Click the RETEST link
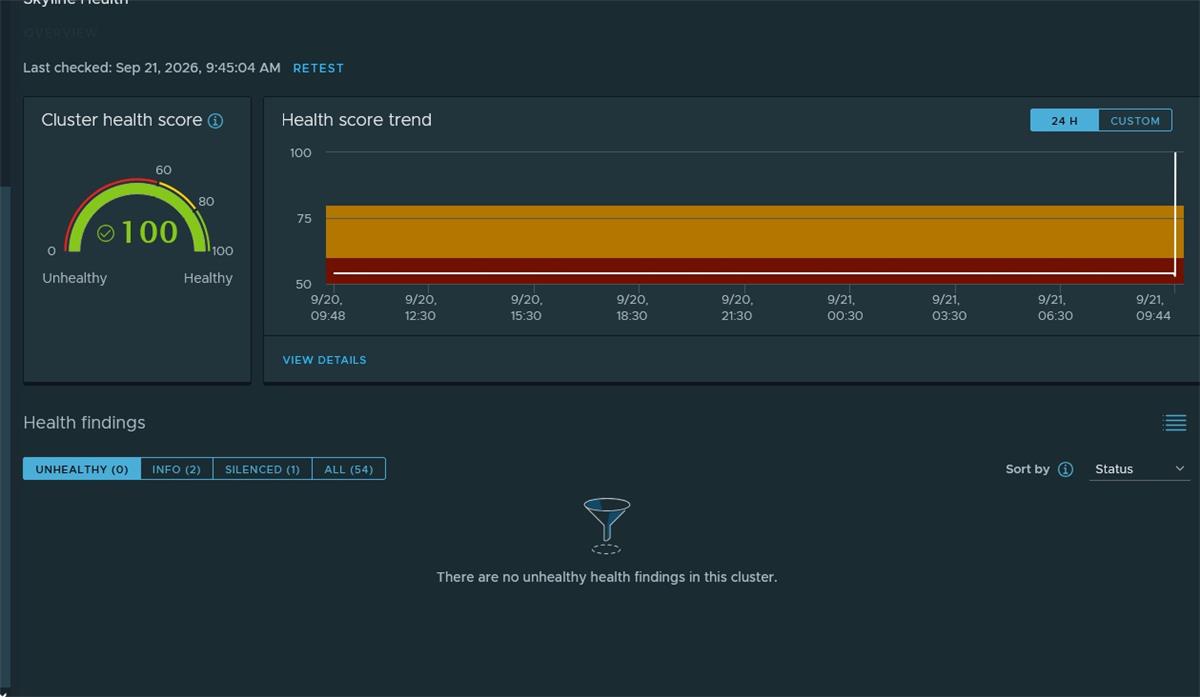The width and height of the screenshot is (1200, 697). pos(318,68)
